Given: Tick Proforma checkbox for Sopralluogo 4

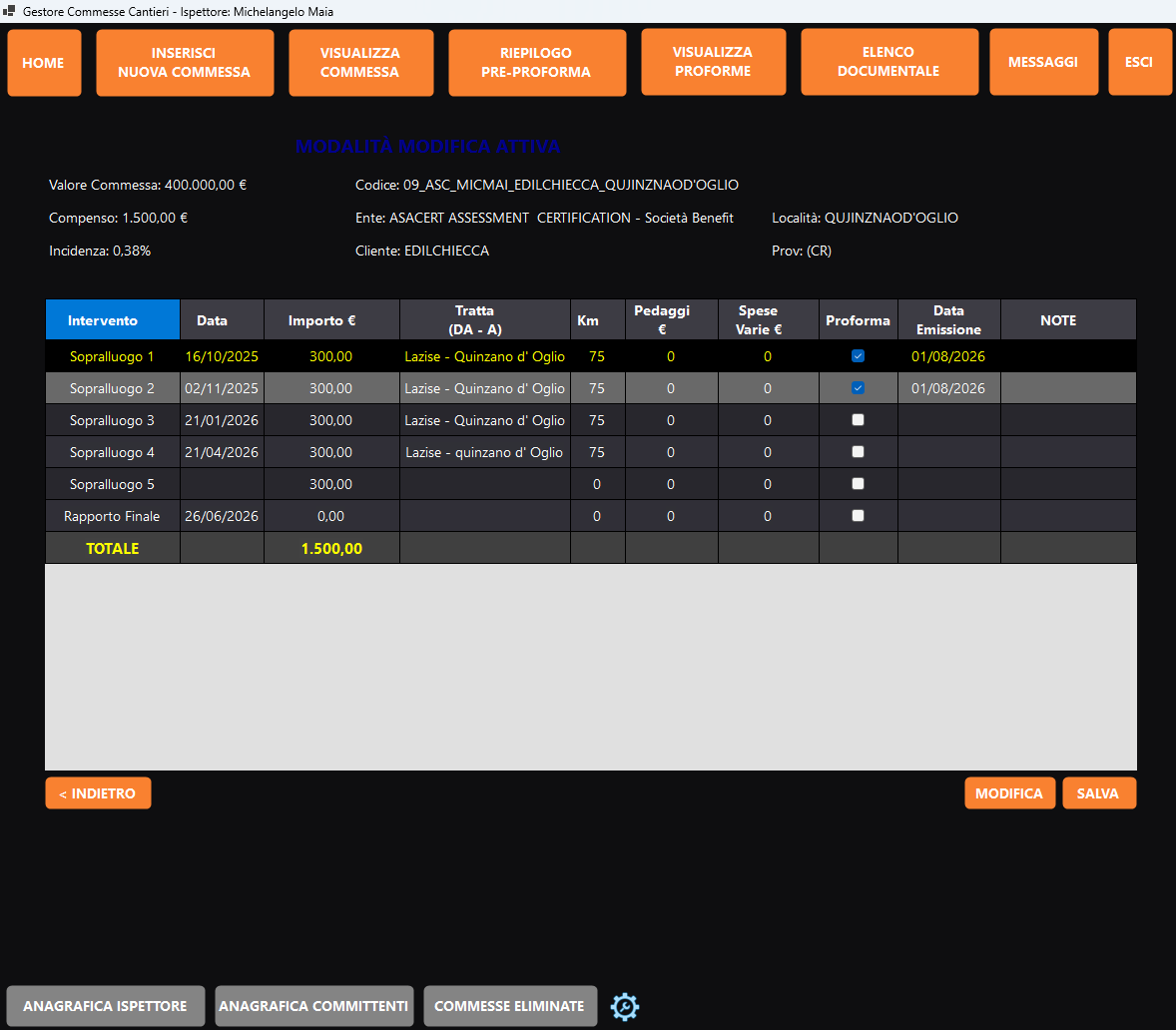Looking at the screenshot, I should coord(858,452).
